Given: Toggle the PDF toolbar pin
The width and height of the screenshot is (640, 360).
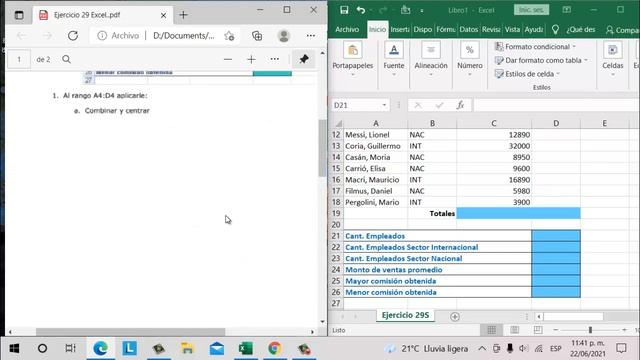Looking at the screenshot, I should pyautogui.click(x=304, y=60).
